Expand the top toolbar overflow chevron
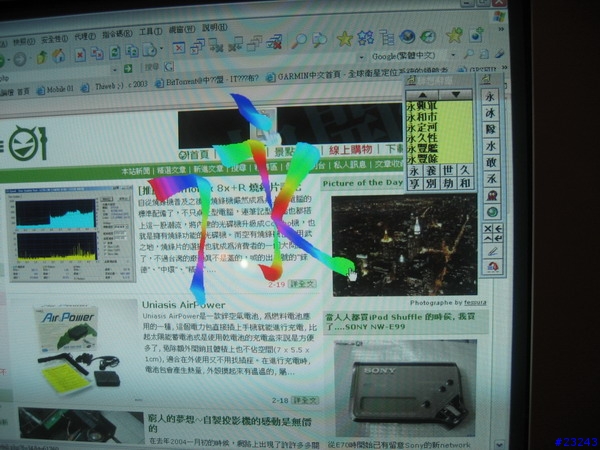The width and height of the screenshot is (600, 450). coord(501,29)
